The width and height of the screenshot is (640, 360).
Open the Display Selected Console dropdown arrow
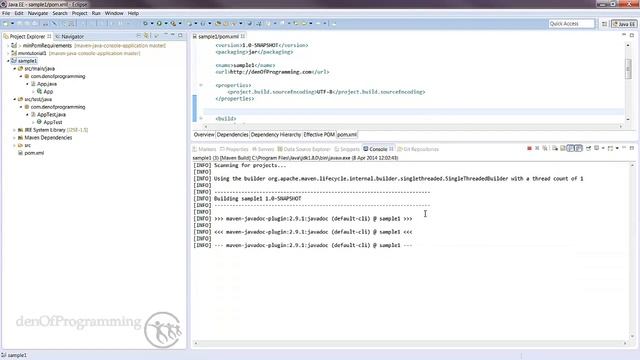(603, 148)
